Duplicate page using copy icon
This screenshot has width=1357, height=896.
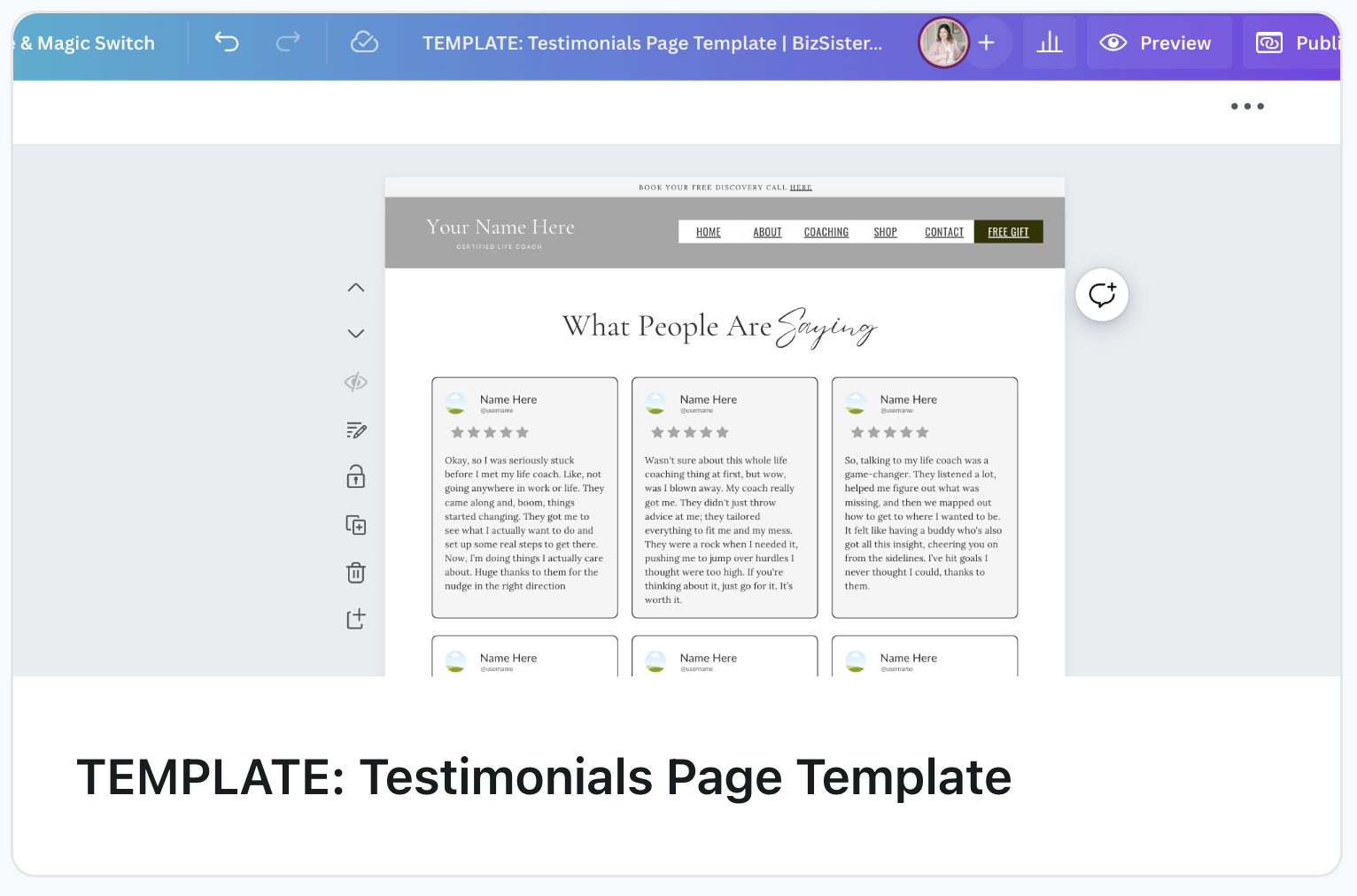pos(356,525)
